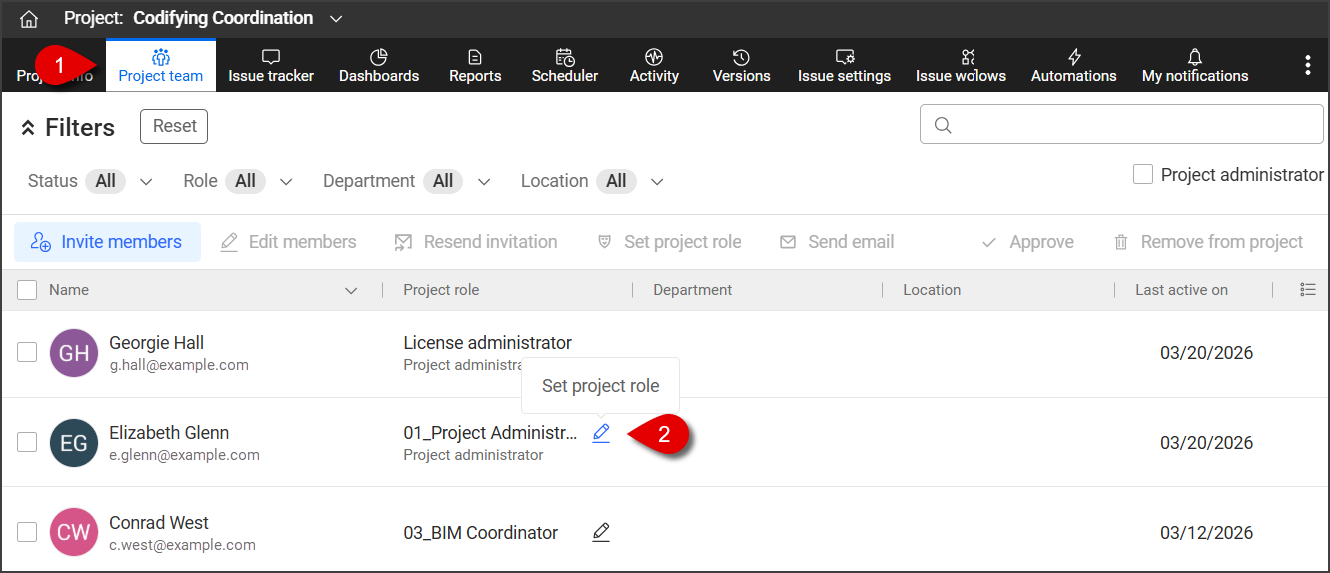Go to the Dashboards tab
The image size is (1330, 573).
379,66
